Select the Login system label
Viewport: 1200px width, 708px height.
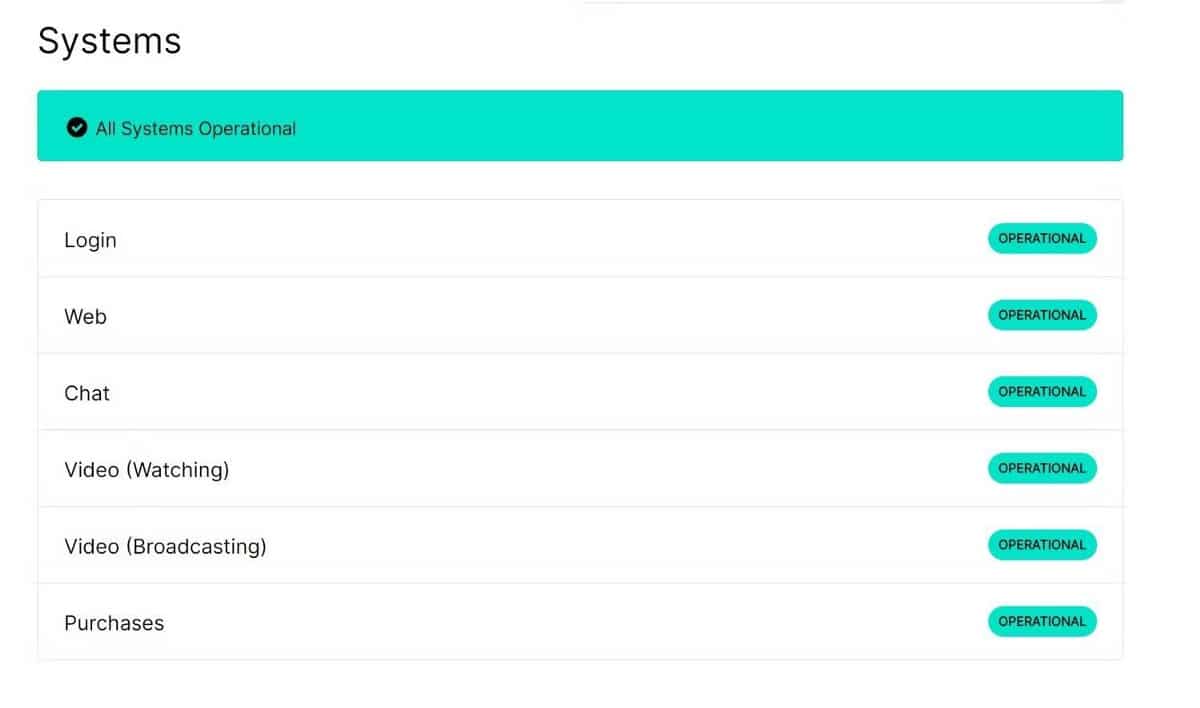point(90,240)
